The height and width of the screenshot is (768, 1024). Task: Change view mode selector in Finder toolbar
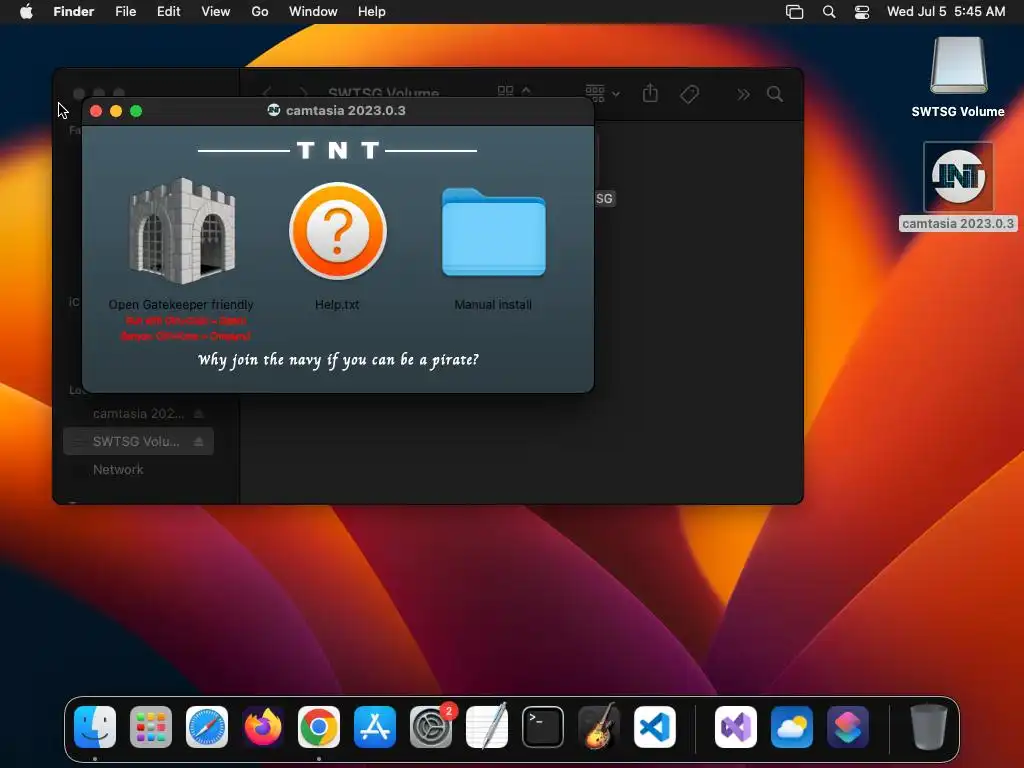tap(515, 91)
